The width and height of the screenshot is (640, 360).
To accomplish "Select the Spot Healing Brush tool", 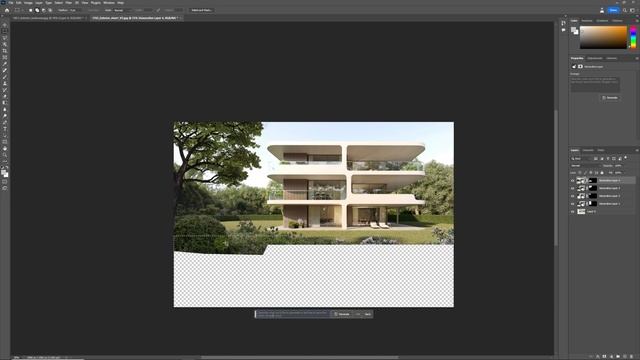I will click(x=5, y=70).
